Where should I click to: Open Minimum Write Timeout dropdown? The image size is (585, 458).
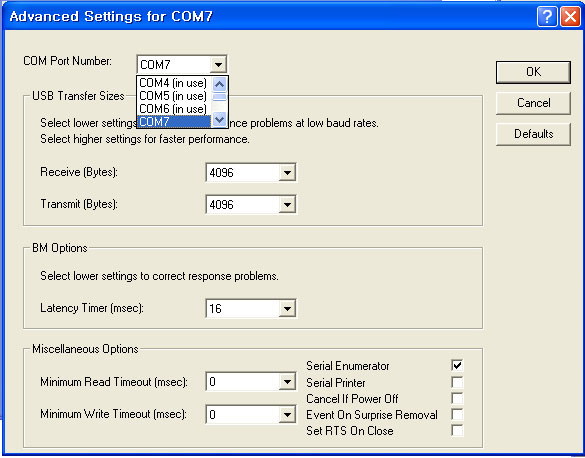[x=287, y=414]
